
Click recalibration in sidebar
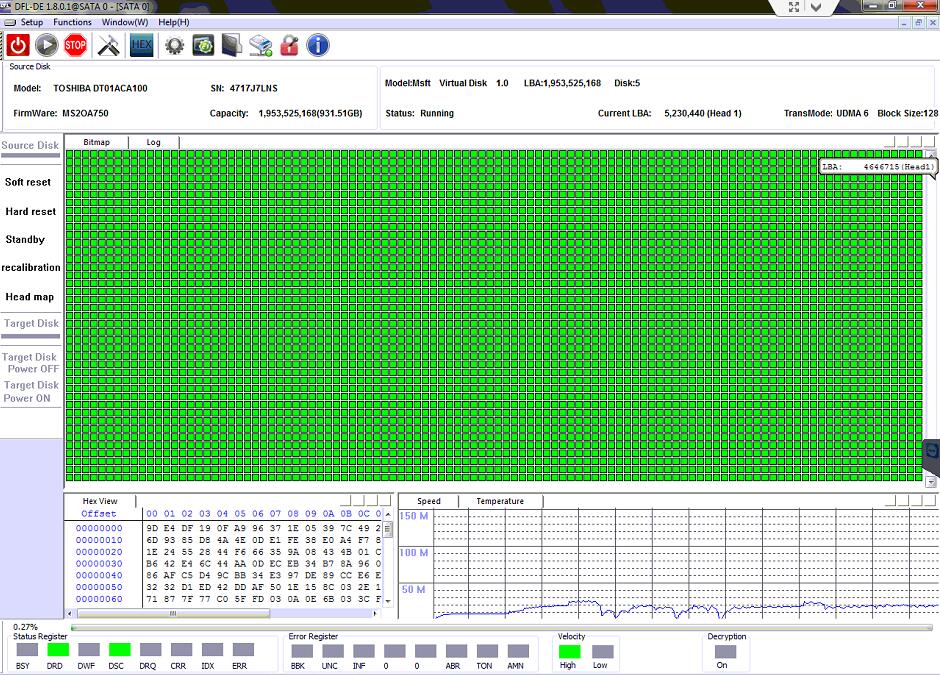tap(31, 267)
